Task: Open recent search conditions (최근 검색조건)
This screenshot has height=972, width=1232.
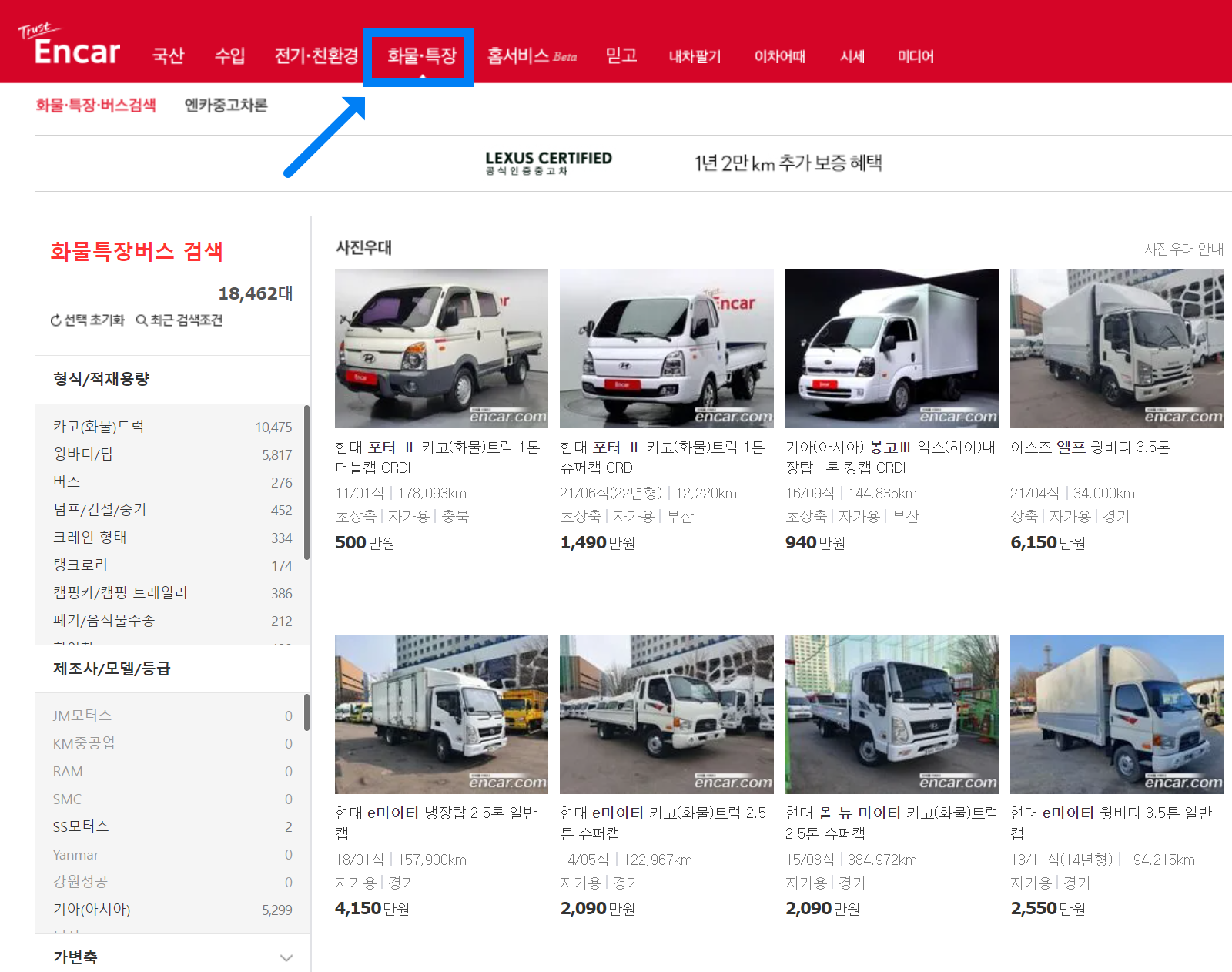Action: click(x=179, y=320)
